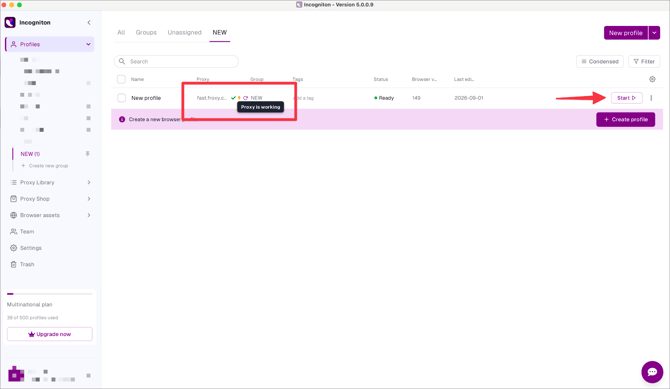Click the user avatar at bottom left
The image size is (670, 389).
pos(16,374)
